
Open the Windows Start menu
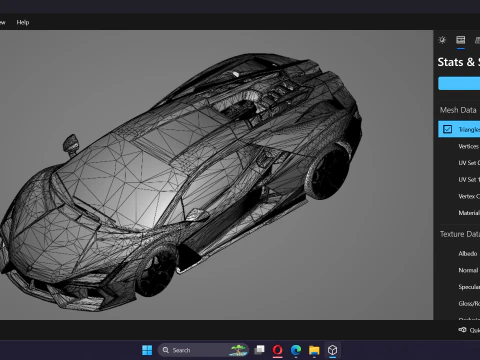coord(147,350)
